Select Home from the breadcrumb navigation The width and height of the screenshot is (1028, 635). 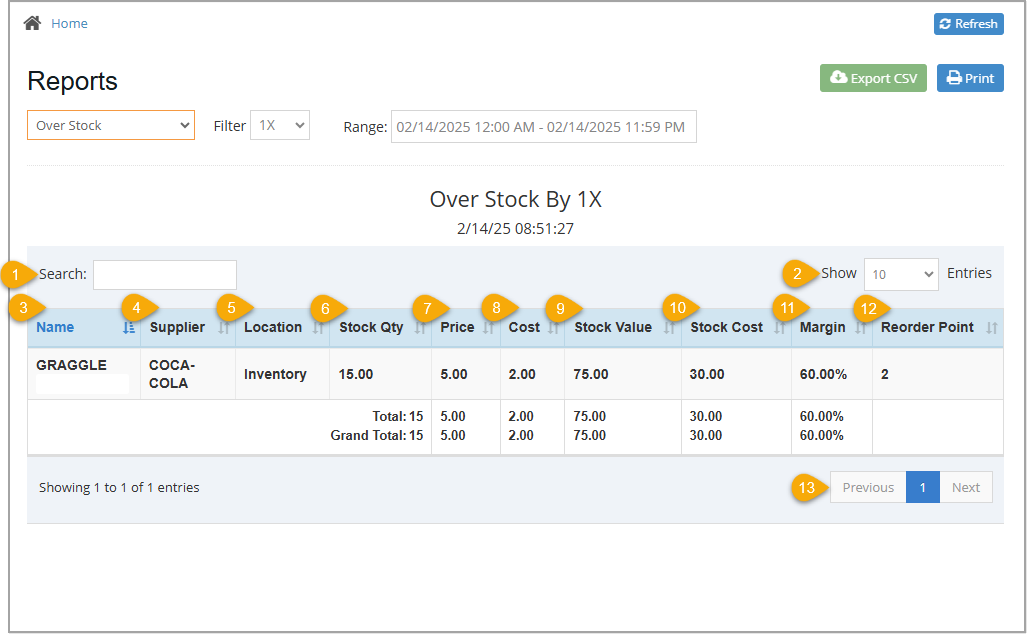click(x=69, y=22)
